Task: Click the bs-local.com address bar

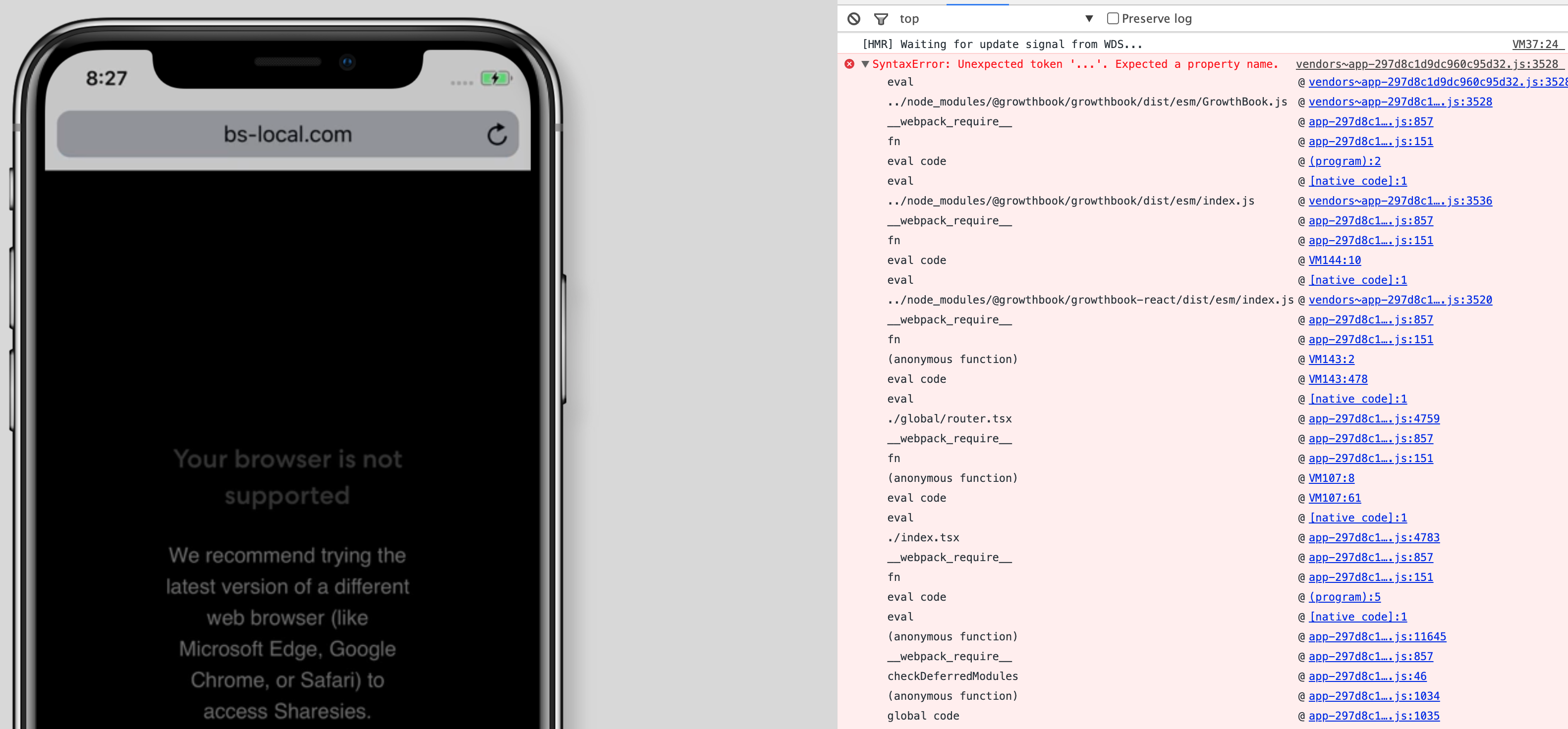Action: coord(288,135)
